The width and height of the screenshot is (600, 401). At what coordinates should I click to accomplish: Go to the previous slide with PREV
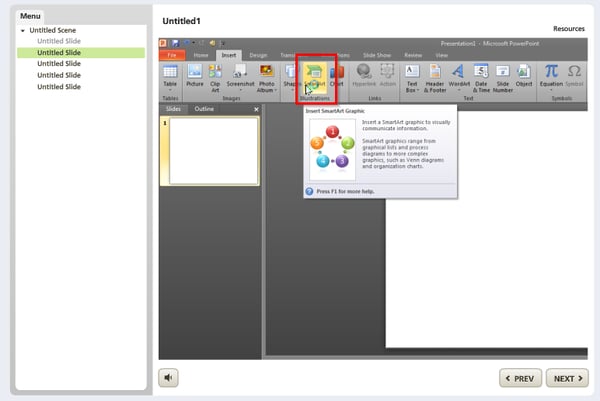(520, 378)
